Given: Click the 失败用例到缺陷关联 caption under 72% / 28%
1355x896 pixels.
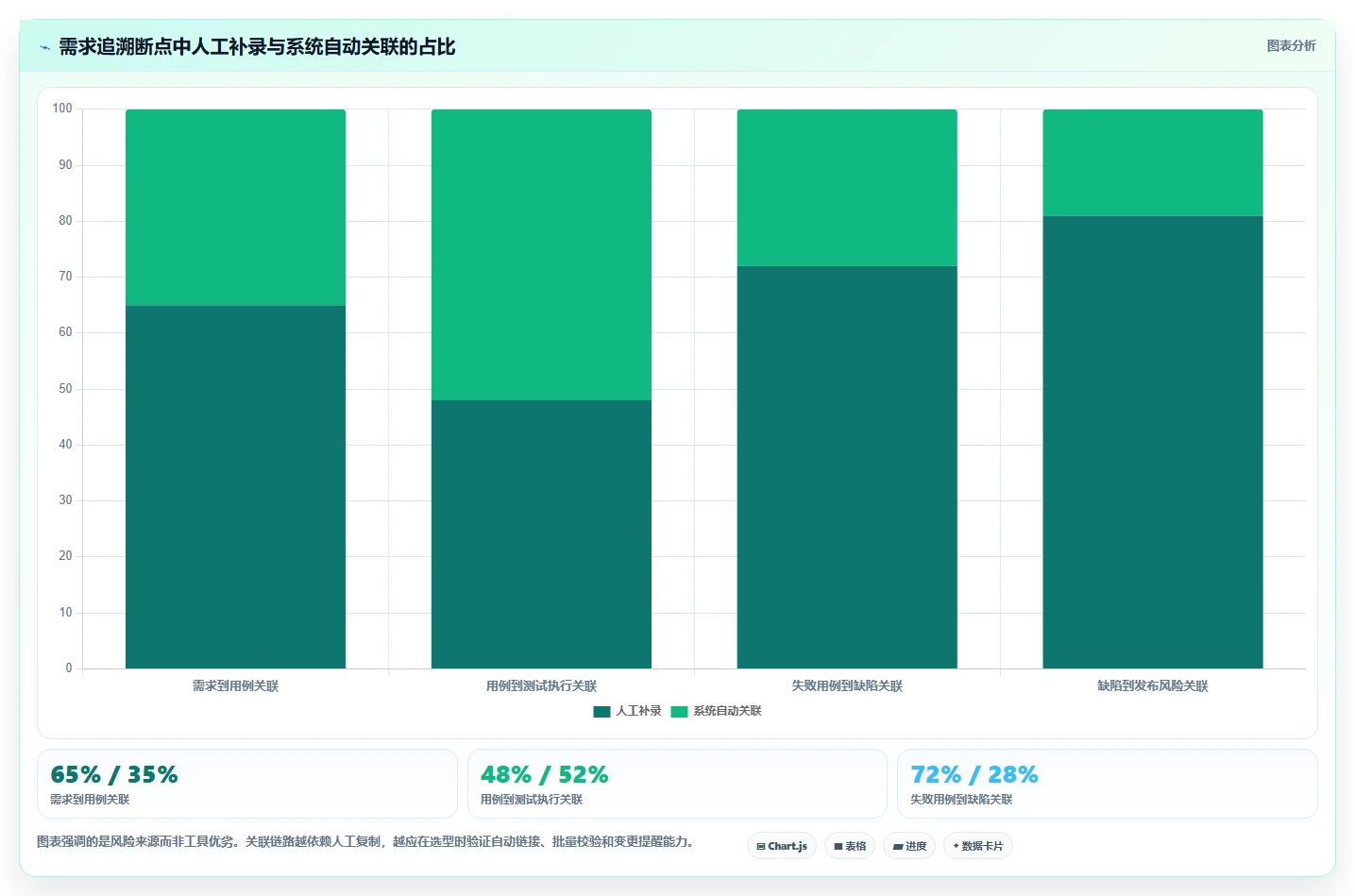Looking at the screenshot, I should [961, 800].
